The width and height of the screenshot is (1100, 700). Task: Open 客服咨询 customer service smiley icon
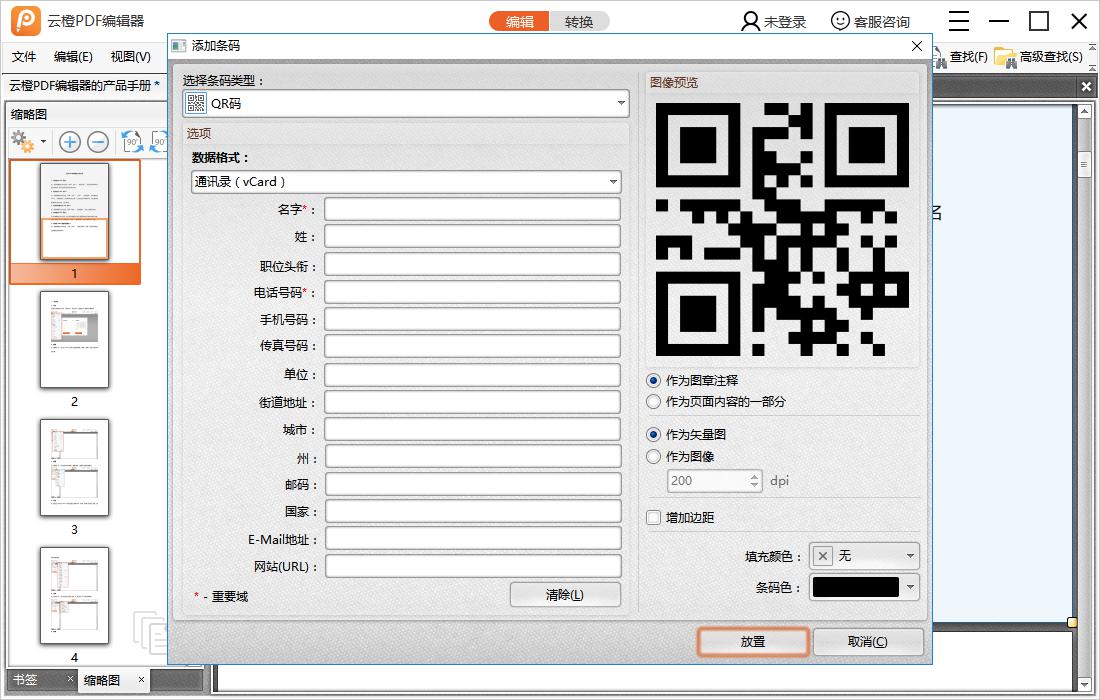(840, 21)
